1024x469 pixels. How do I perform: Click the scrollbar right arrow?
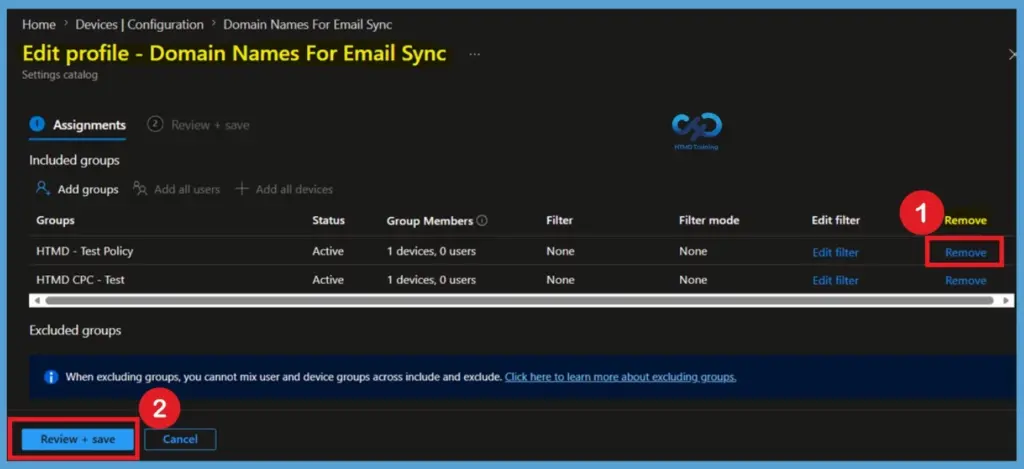point(1006,300)
